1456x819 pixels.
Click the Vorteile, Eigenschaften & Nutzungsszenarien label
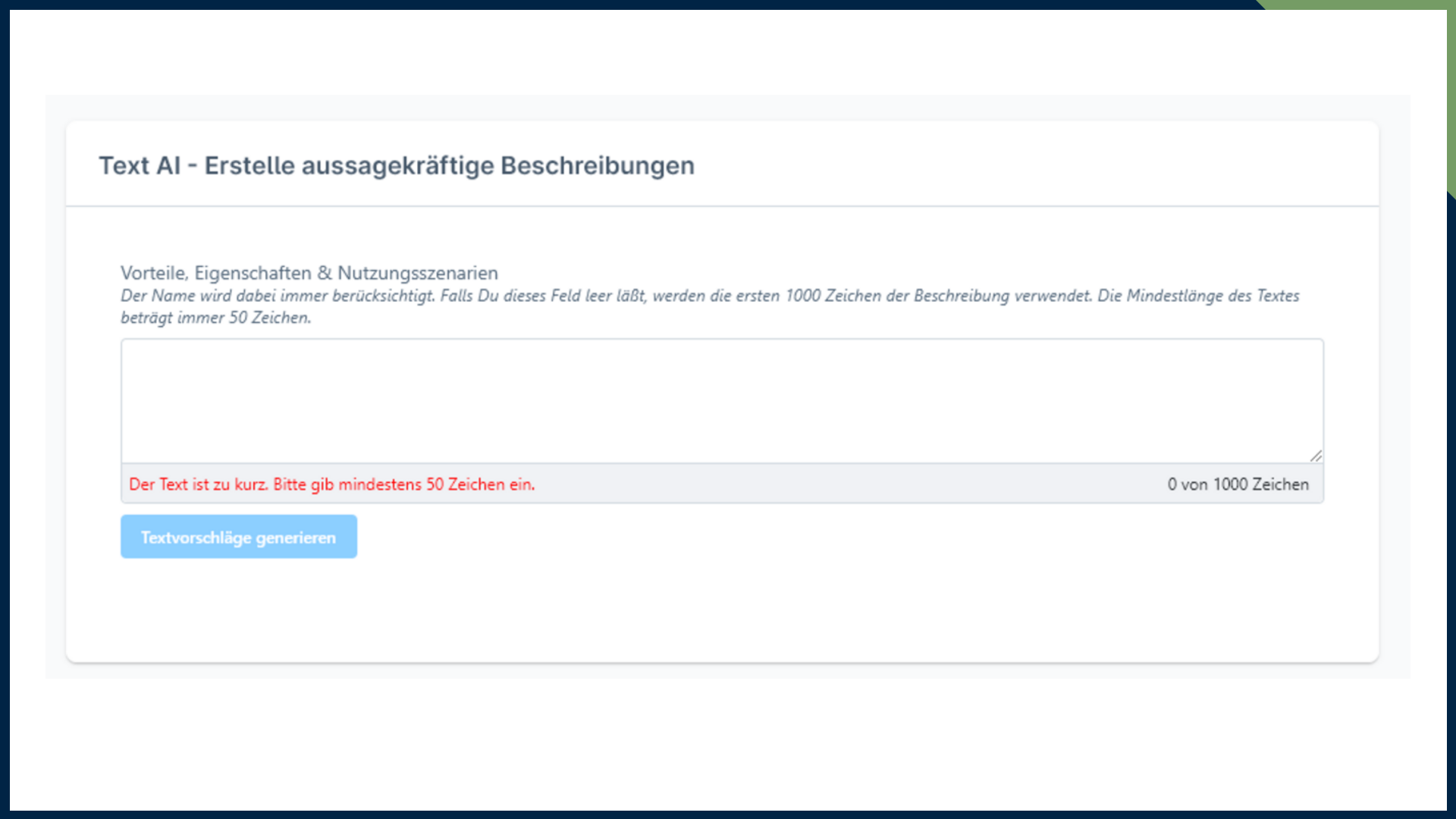(x=309, y=273)
